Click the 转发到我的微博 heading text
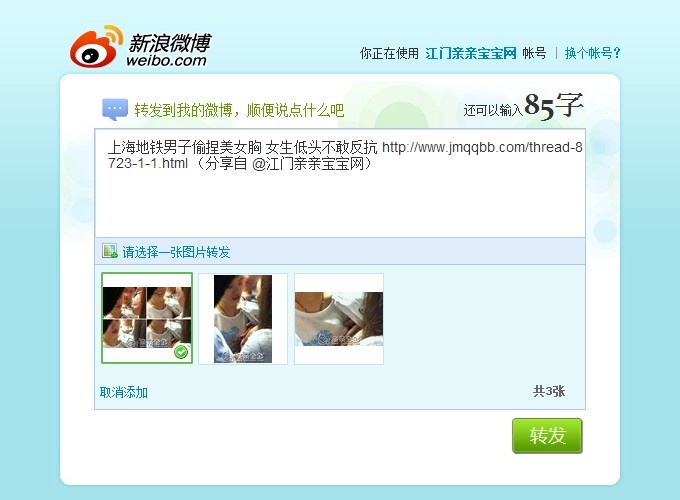 [183, 110]
